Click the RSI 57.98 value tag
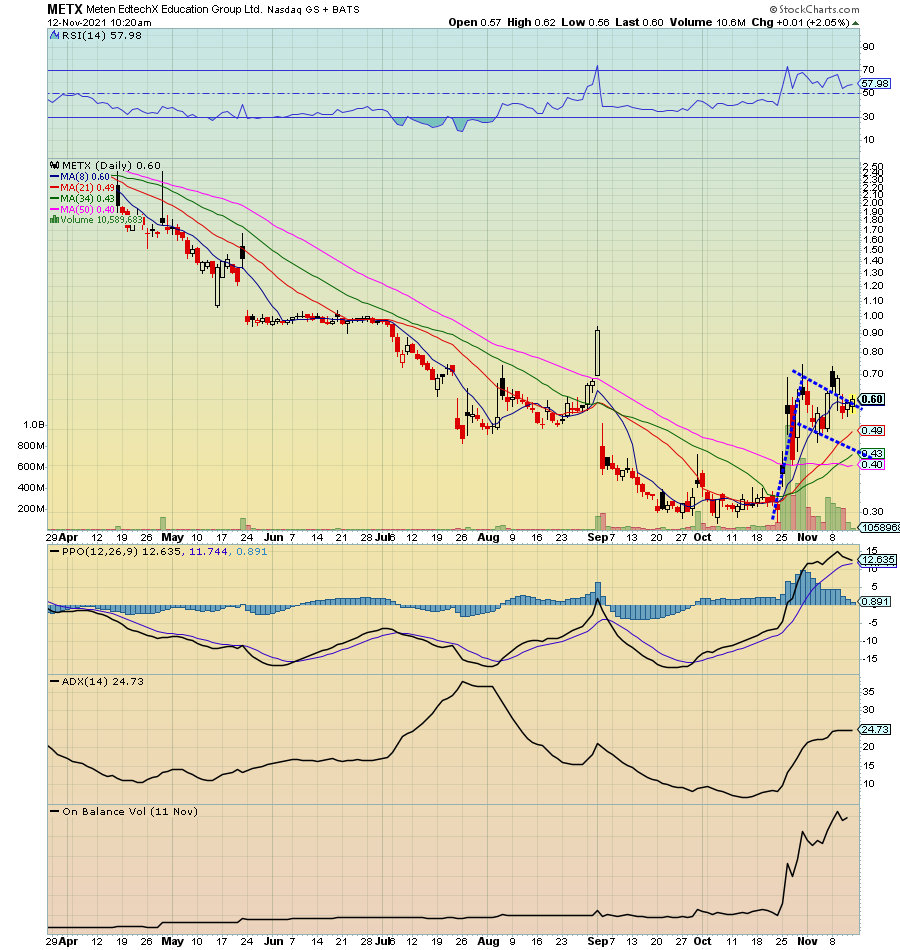This screenshot has width=900, height=950. (x=875, y=84)
